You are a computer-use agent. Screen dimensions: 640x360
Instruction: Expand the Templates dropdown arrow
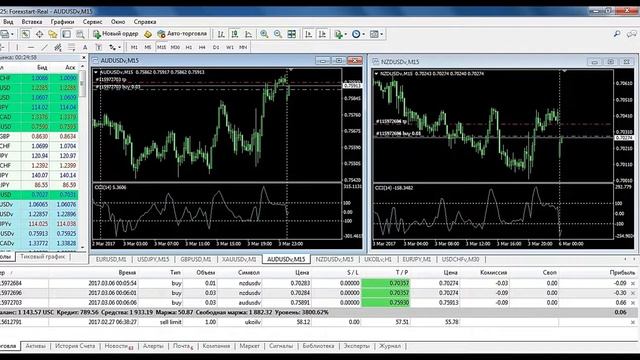tap(381, 34)
